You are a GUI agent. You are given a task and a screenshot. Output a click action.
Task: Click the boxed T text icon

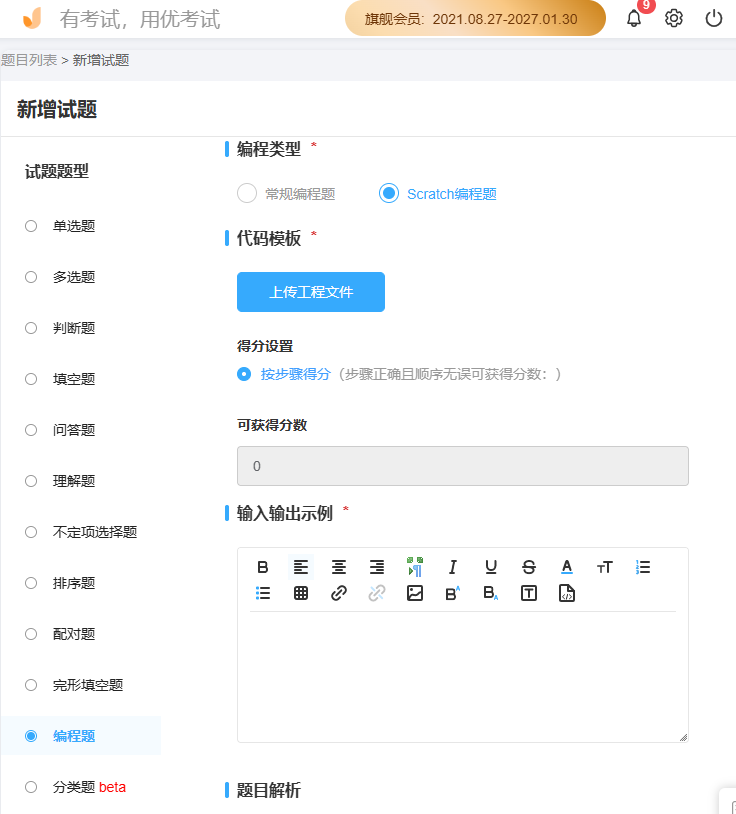coord(529,593)
